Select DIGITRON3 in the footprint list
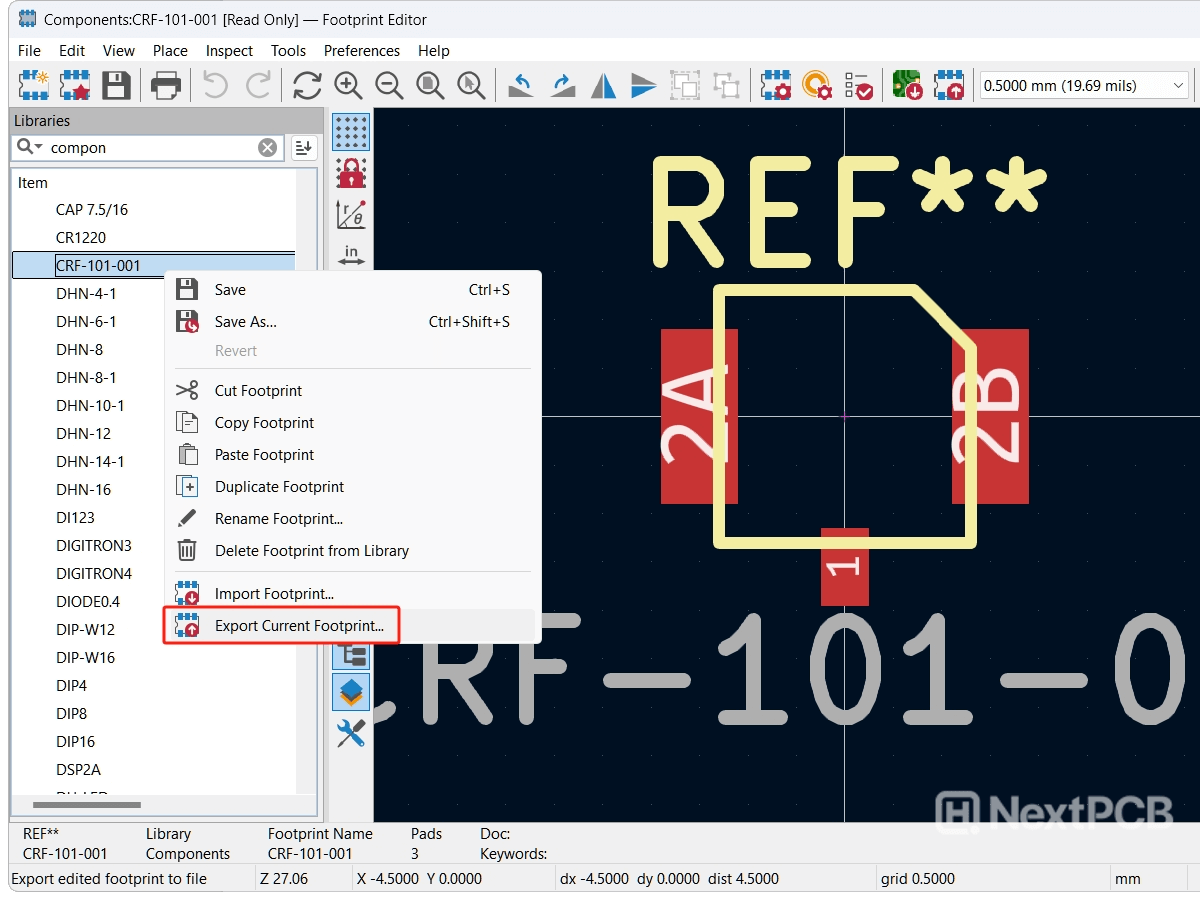This screenshot has height=900, width=1200. 94,546
